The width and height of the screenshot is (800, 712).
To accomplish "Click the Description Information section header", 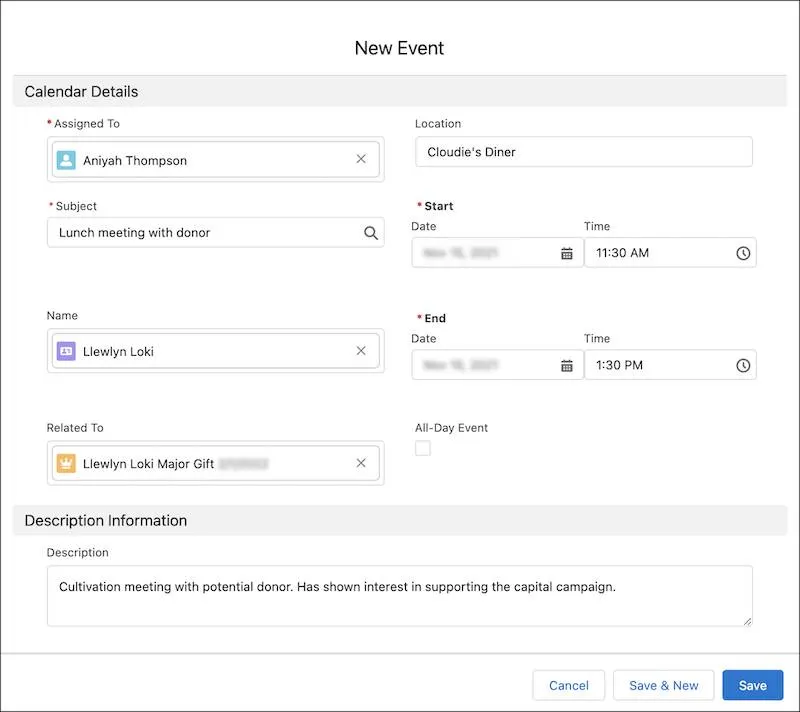I will (x=399, y=520).
